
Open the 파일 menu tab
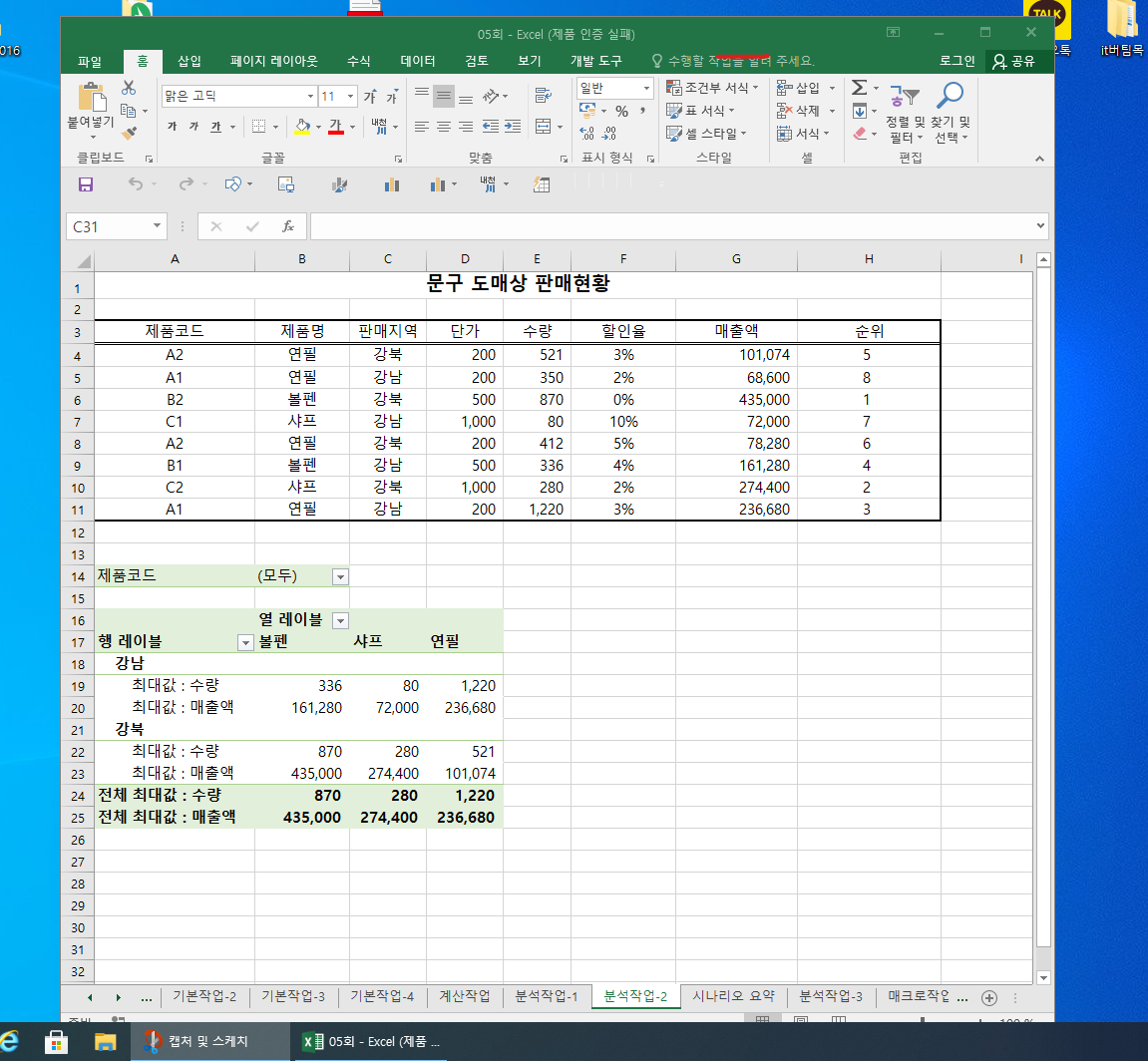click(90, 62)
